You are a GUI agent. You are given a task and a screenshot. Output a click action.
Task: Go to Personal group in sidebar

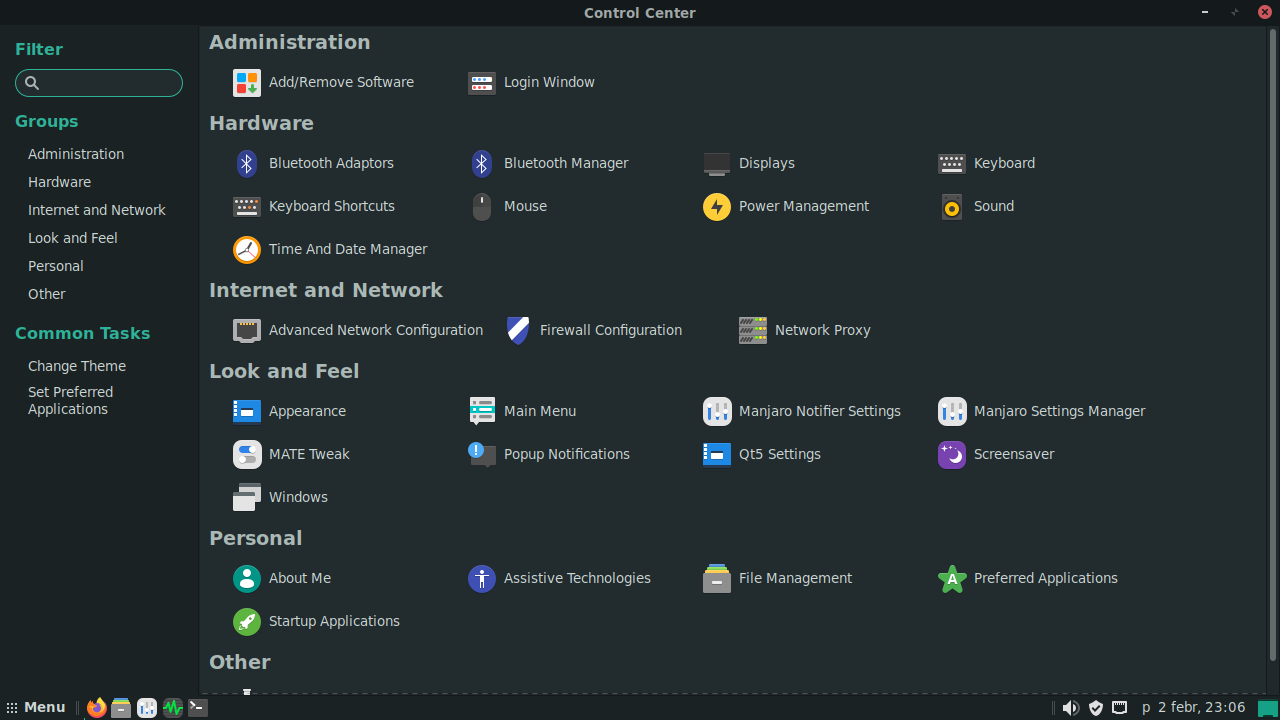pos(56,266)
